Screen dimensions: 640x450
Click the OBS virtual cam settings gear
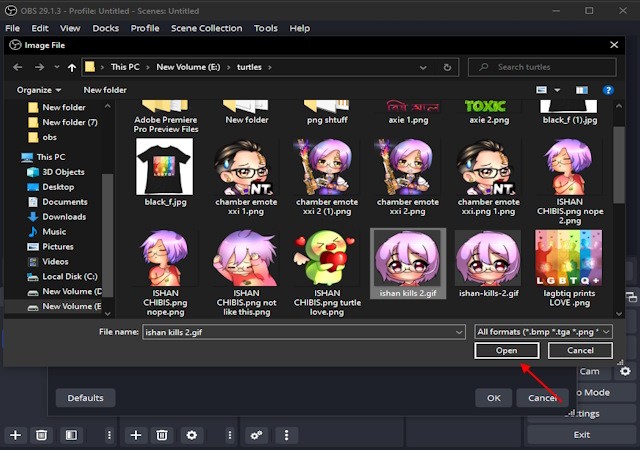[625, 371]
